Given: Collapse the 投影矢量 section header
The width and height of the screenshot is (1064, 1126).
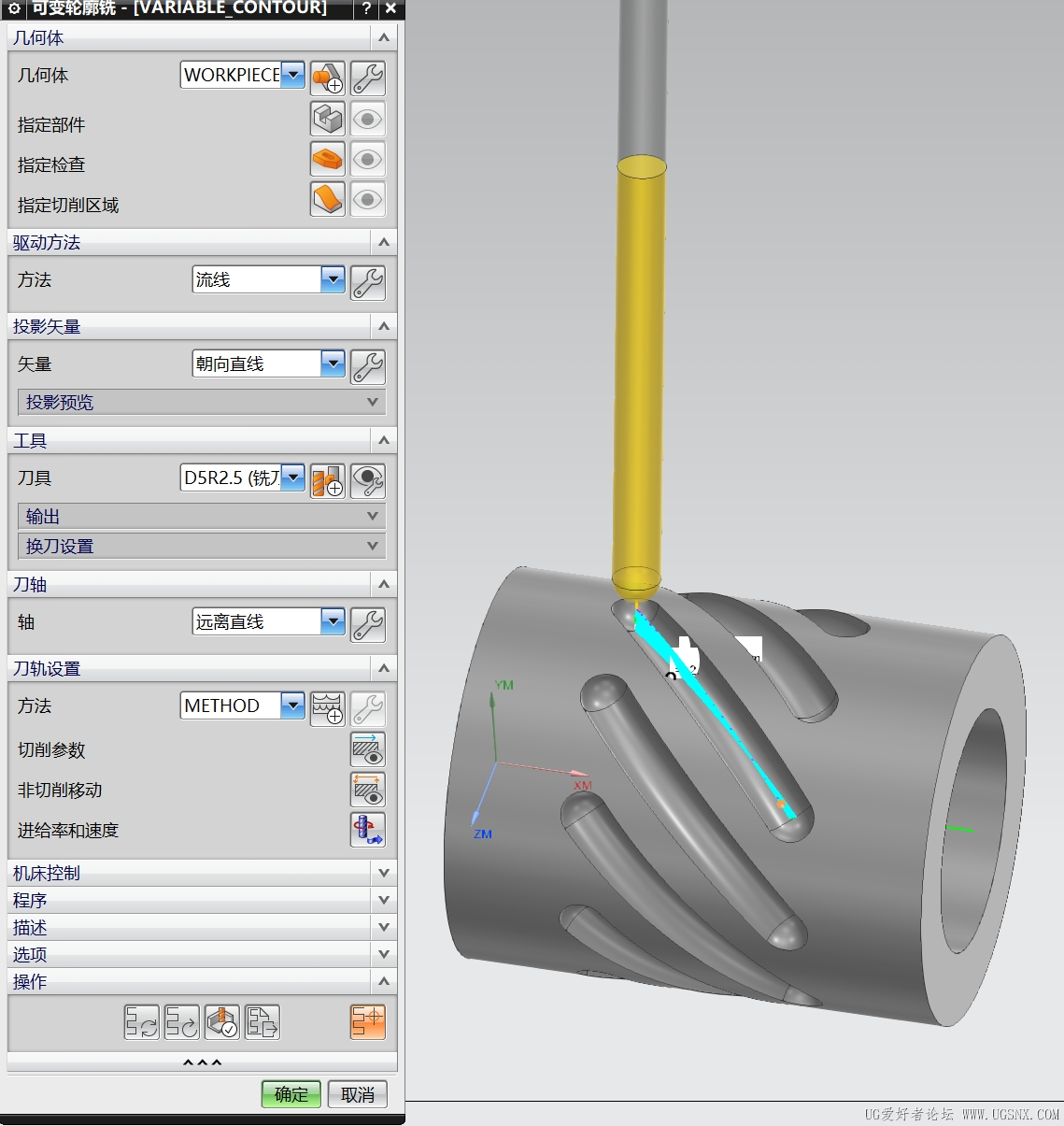Looking at the screenshot, I should pyautogui.click(x=202, y=327).
